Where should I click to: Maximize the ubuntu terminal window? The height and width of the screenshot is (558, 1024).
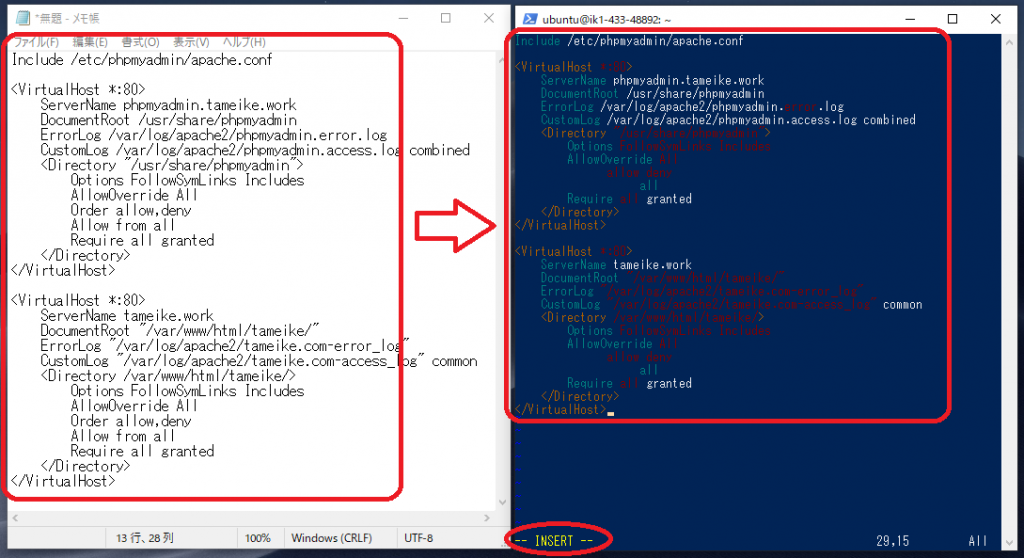952,19
